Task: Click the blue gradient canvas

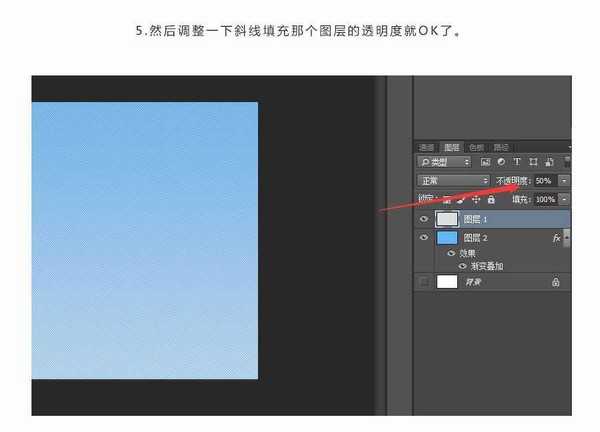Action: (x=145, y=240)
